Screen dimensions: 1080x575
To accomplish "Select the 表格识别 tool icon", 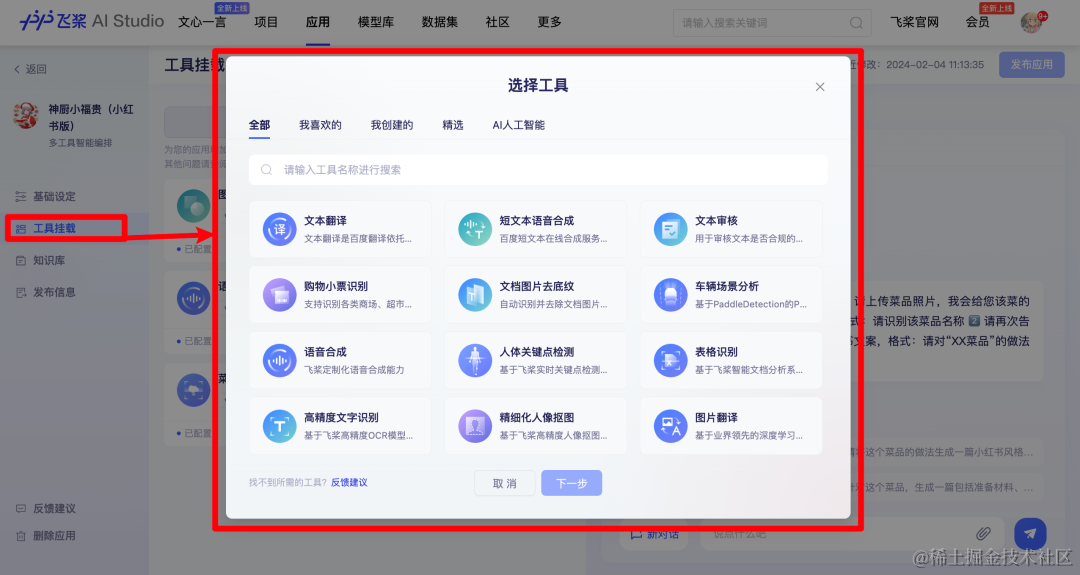I will click(670, 360).
